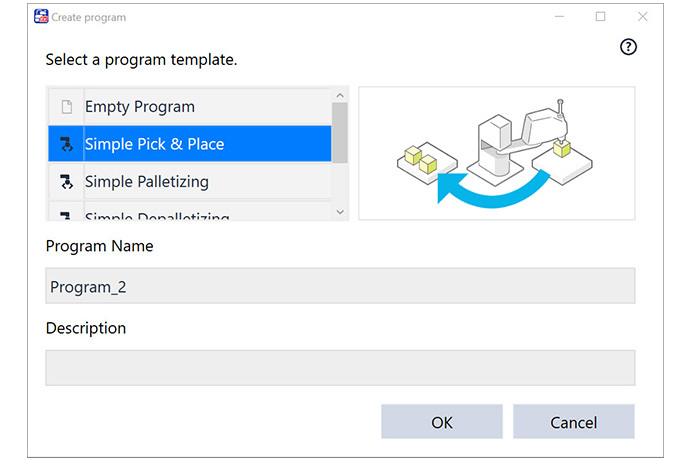Click the template list scrollbar thumb
Viewport: 690px width, 460px height.
(340, 132)
